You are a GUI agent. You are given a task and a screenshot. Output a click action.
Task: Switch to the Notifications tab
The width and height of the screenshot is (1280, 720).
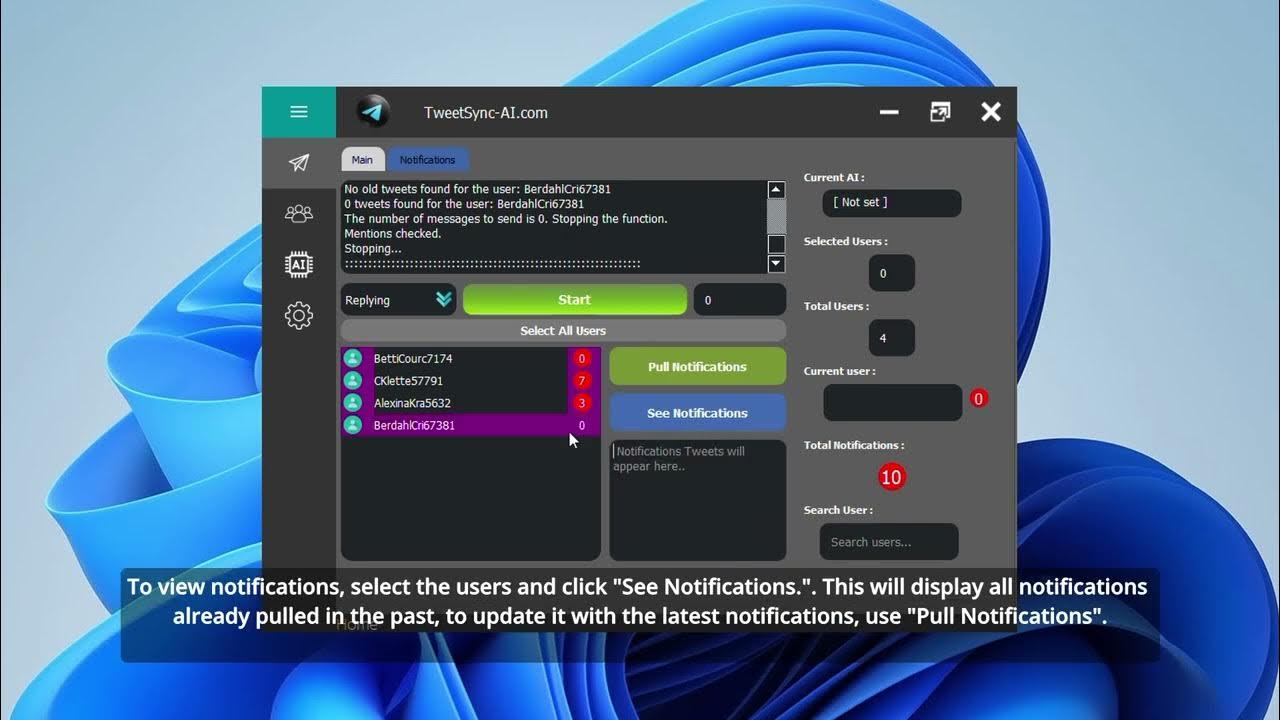tap(428, 159)
